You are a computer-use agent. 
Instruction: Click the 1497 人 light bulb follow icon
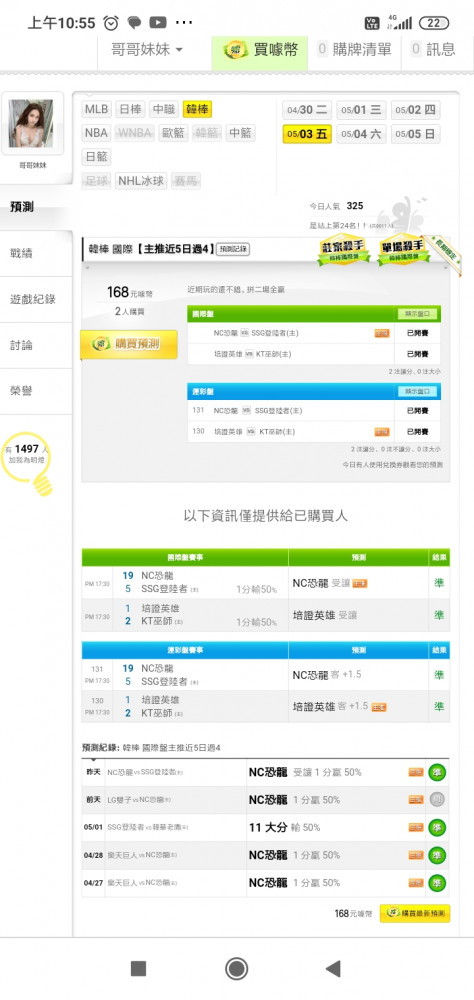pyautogui.click(x=27, y=462)
